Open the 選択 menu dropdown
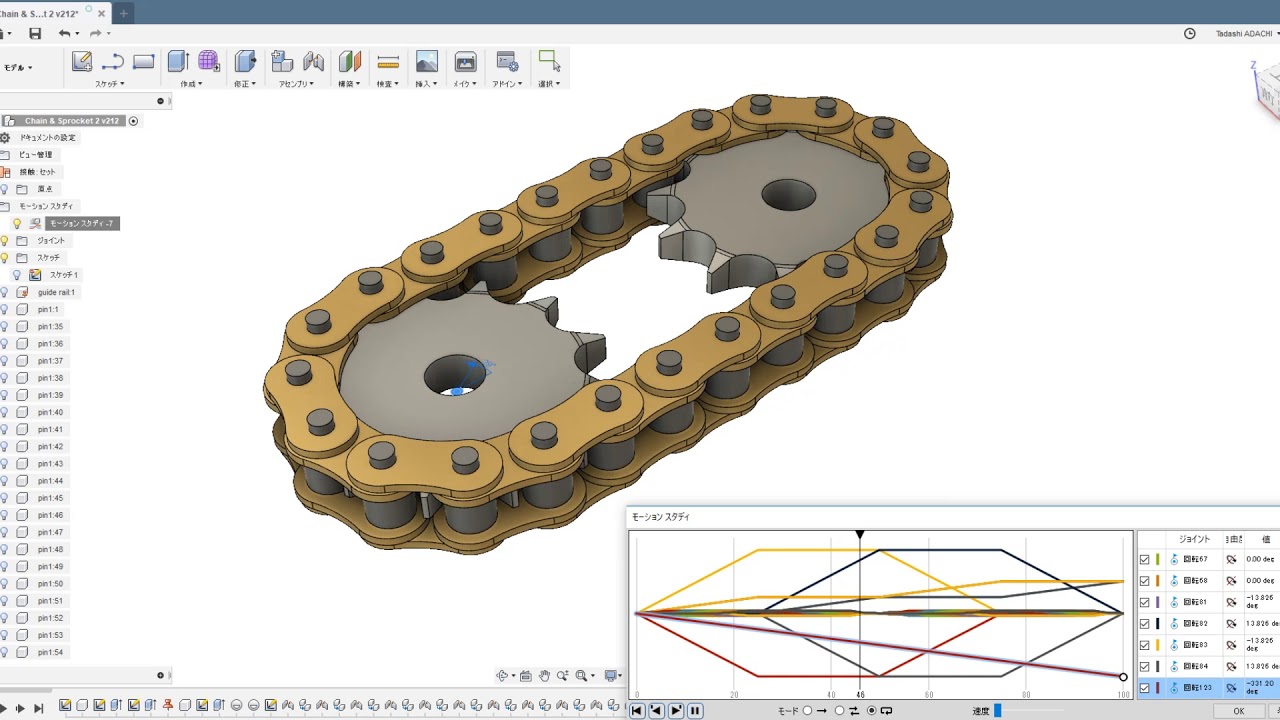Image resolution: width=1280 pixels, height=720 pixels. 549,84
